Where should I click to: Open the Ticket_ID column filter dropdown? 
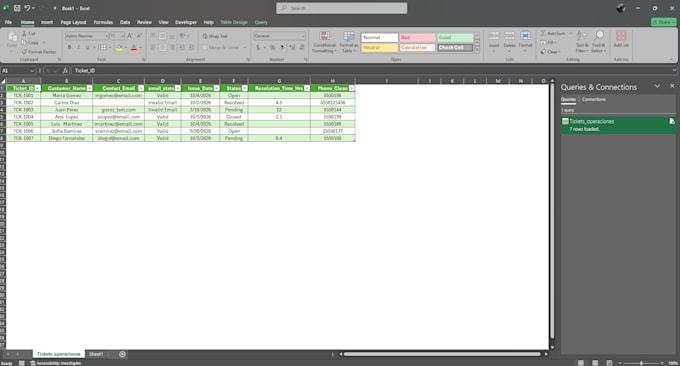tap(38, 88)
